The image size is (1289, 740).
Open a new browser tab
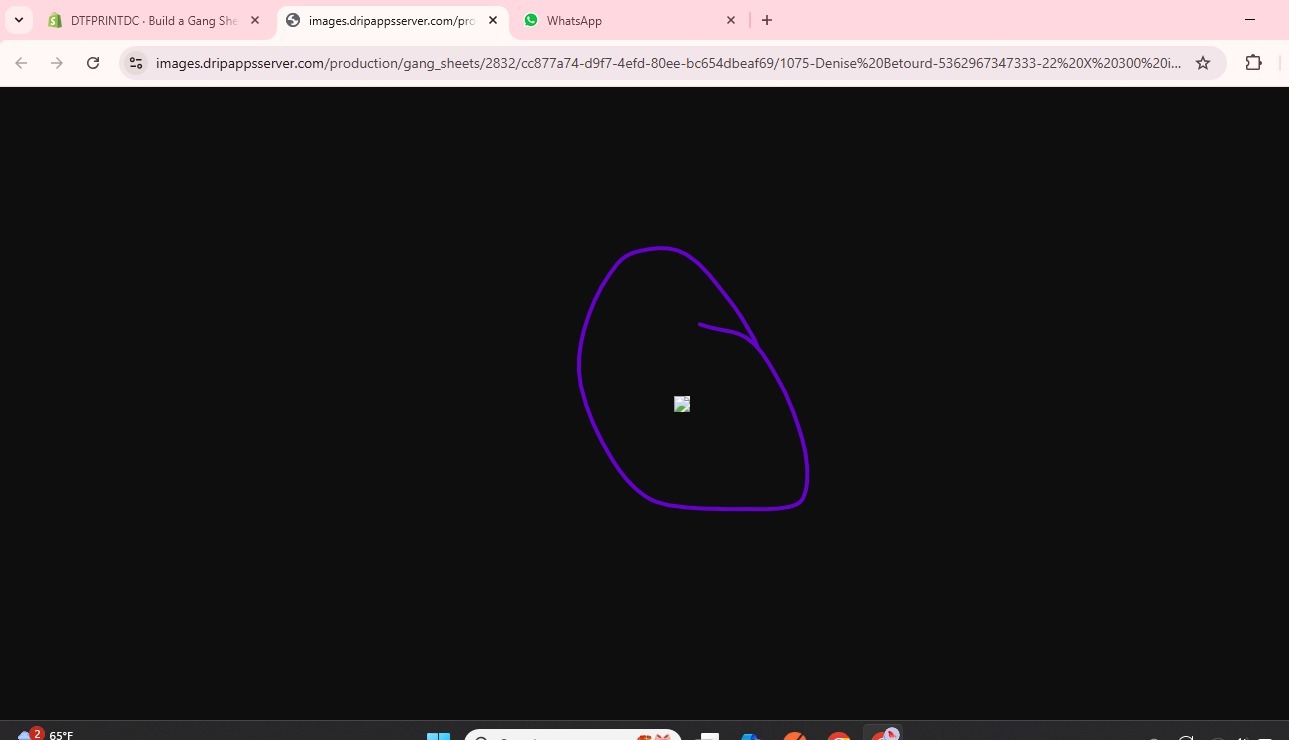tap(767, 20)
